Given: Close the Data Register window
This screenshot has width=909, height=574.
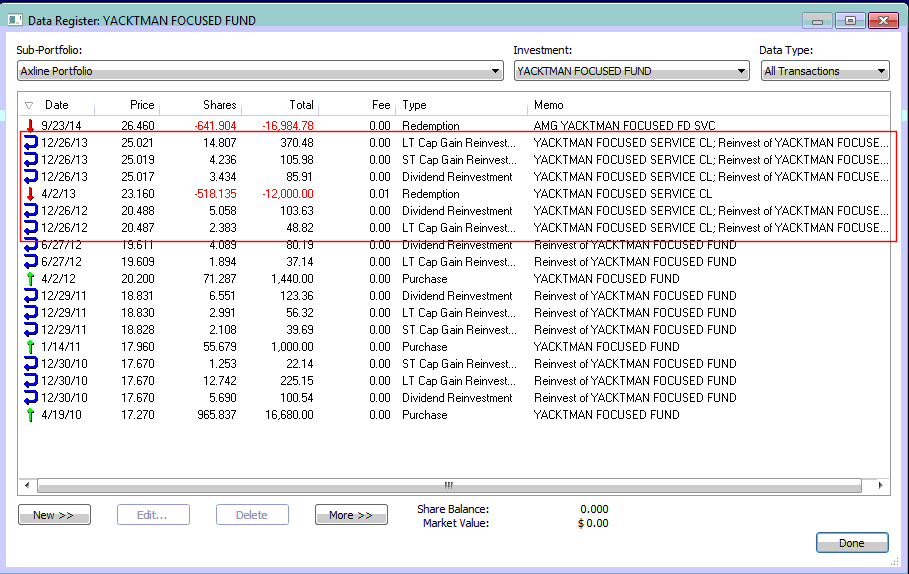Looking at the screenshot, I should [x=883, y=20].
